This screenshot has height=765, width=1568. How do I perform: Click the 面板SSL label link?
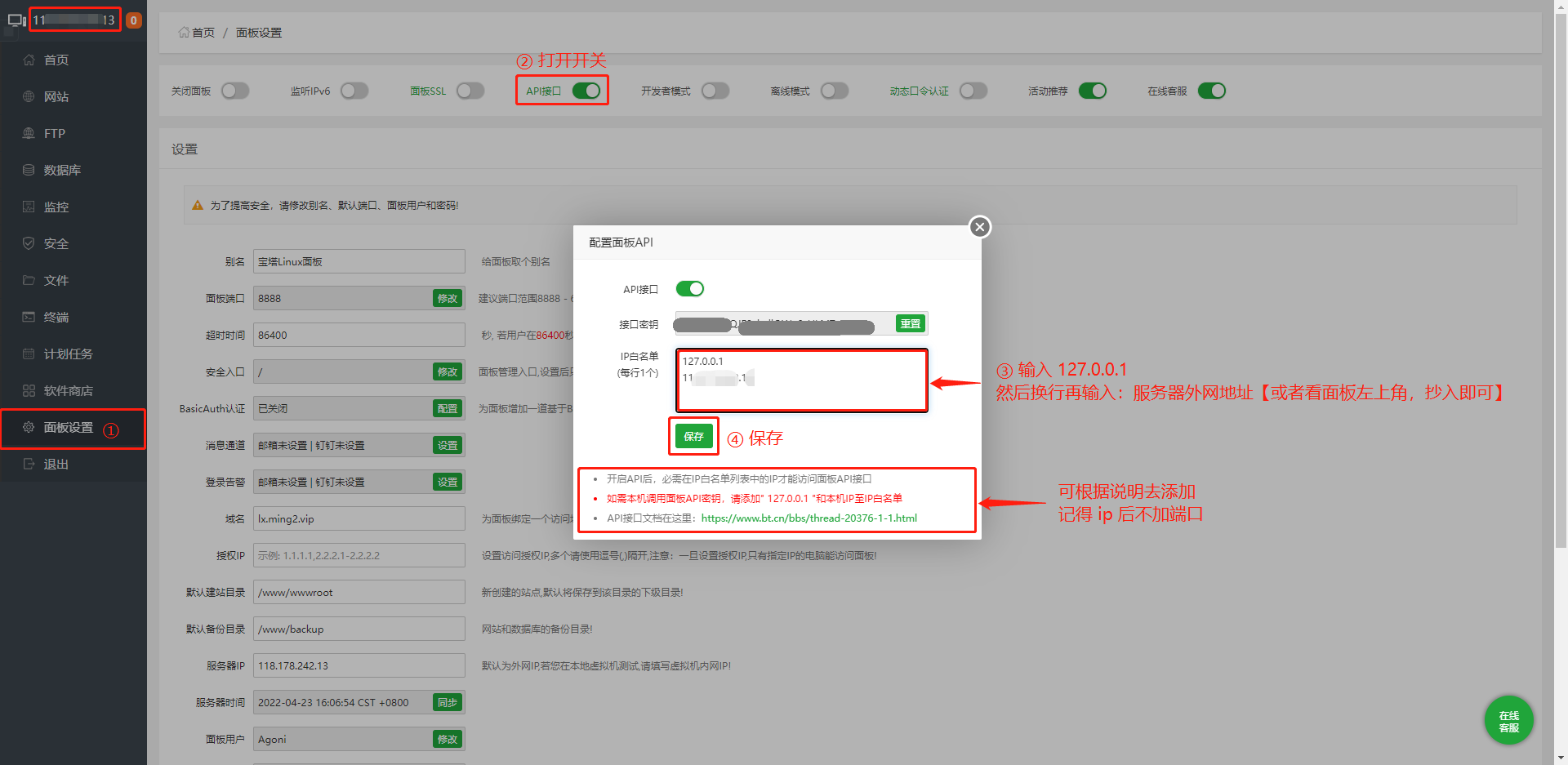pyautogui.click(x=428, y=91)
